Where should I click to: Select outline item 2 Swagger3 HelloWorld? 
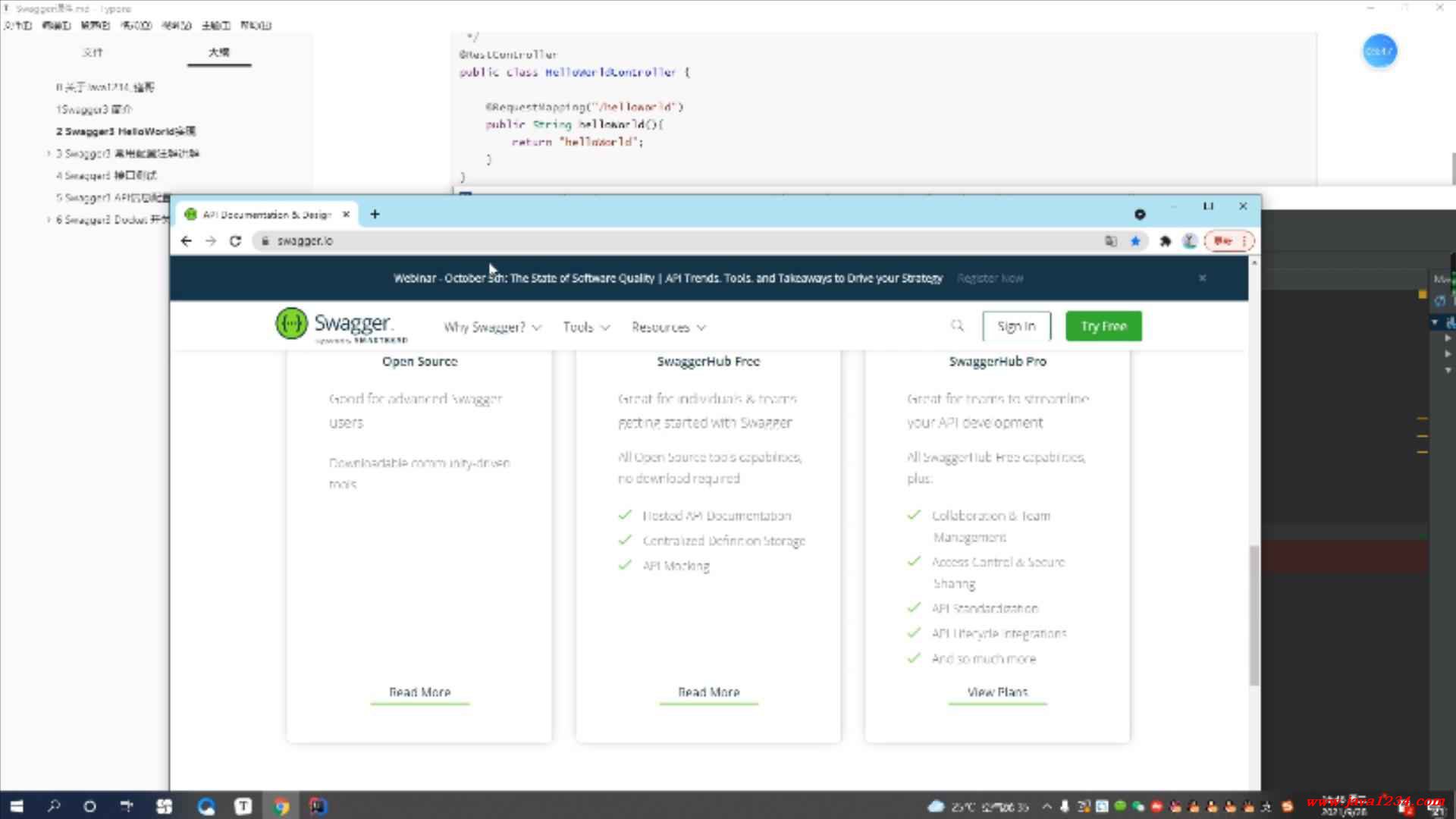126,131
